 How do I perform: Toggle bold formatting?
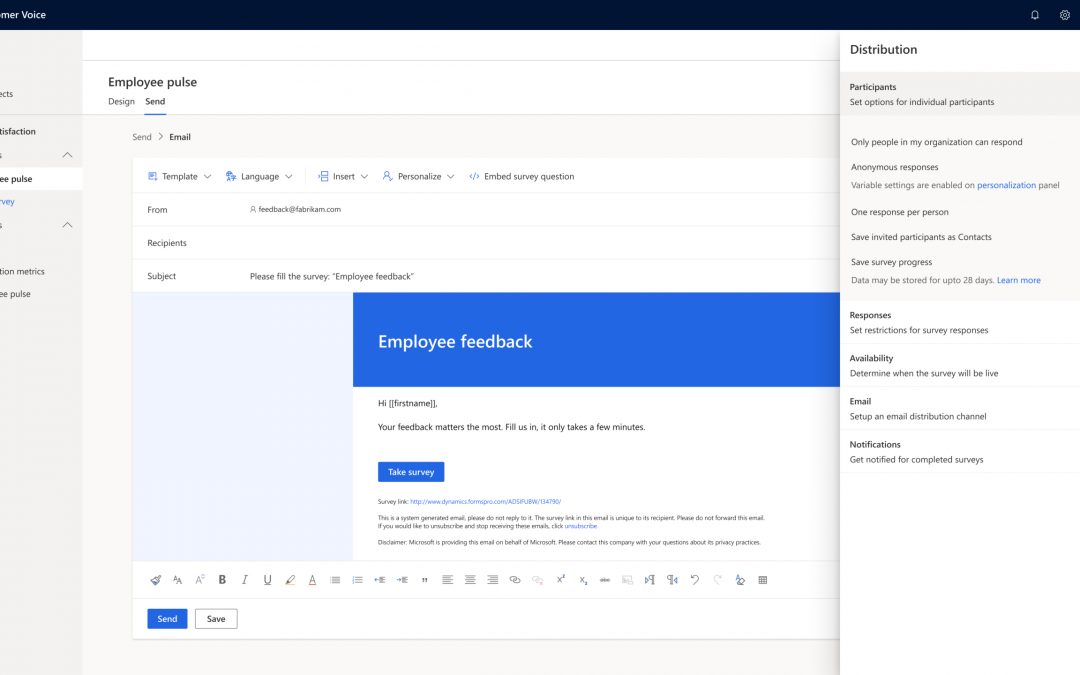pos(222,580)
